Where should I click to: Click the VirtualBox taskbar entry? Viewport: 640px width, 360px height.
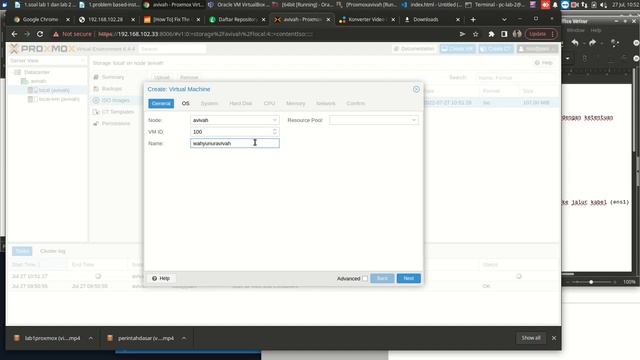[238, 5]
